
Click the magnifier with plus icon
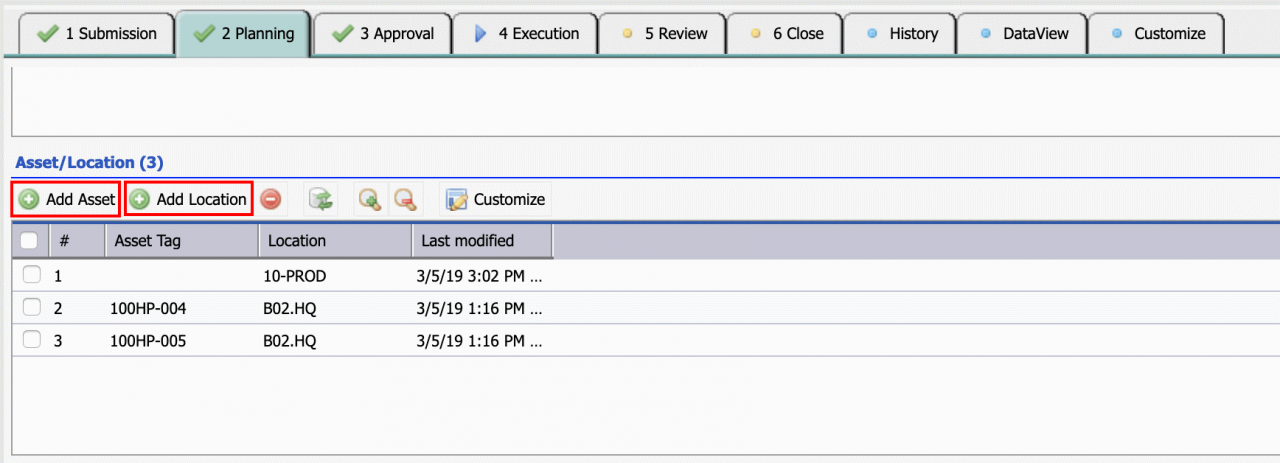coord(370,199)
